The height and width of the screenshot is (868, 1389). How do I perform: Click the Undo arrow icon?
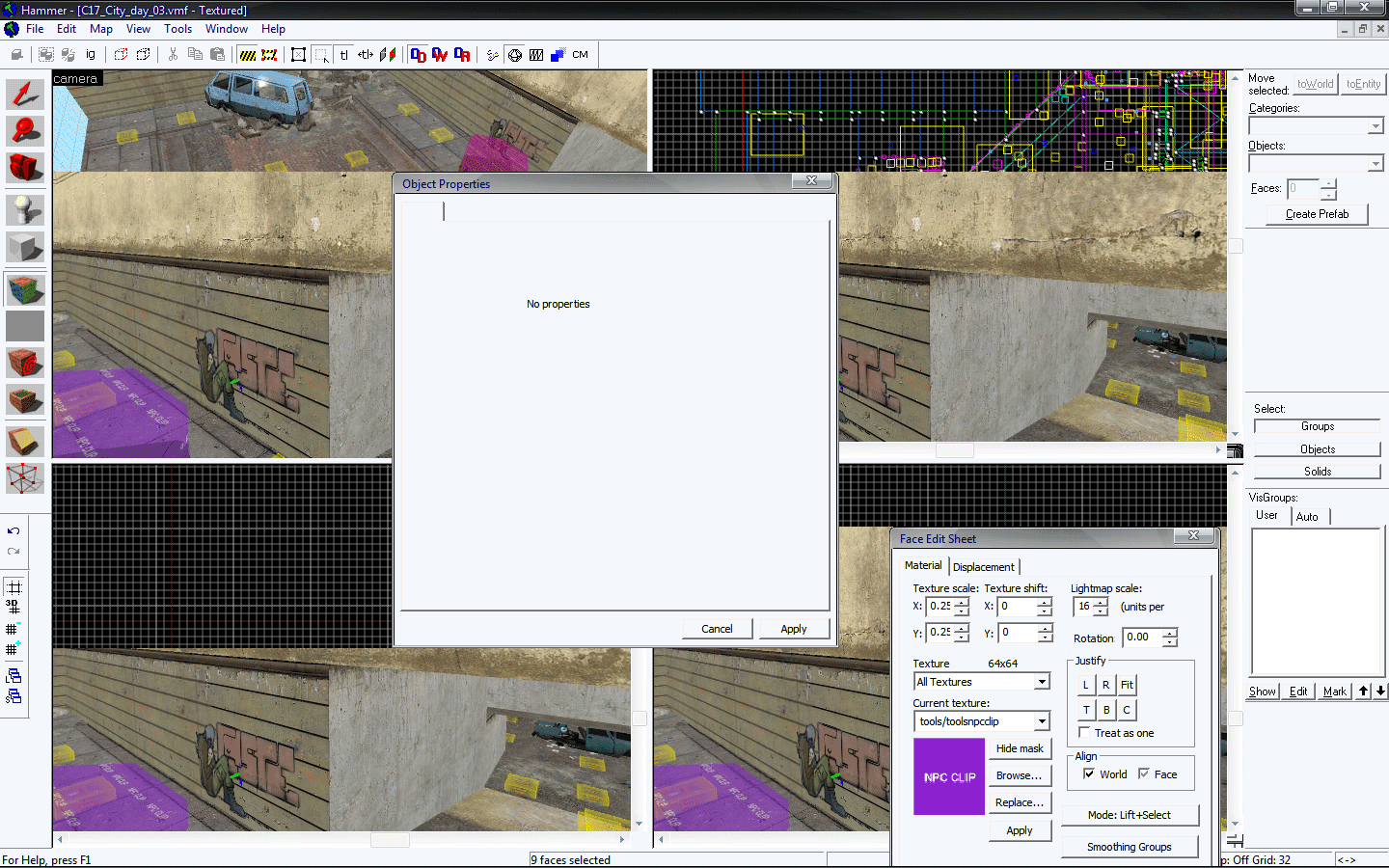point(14,531)
